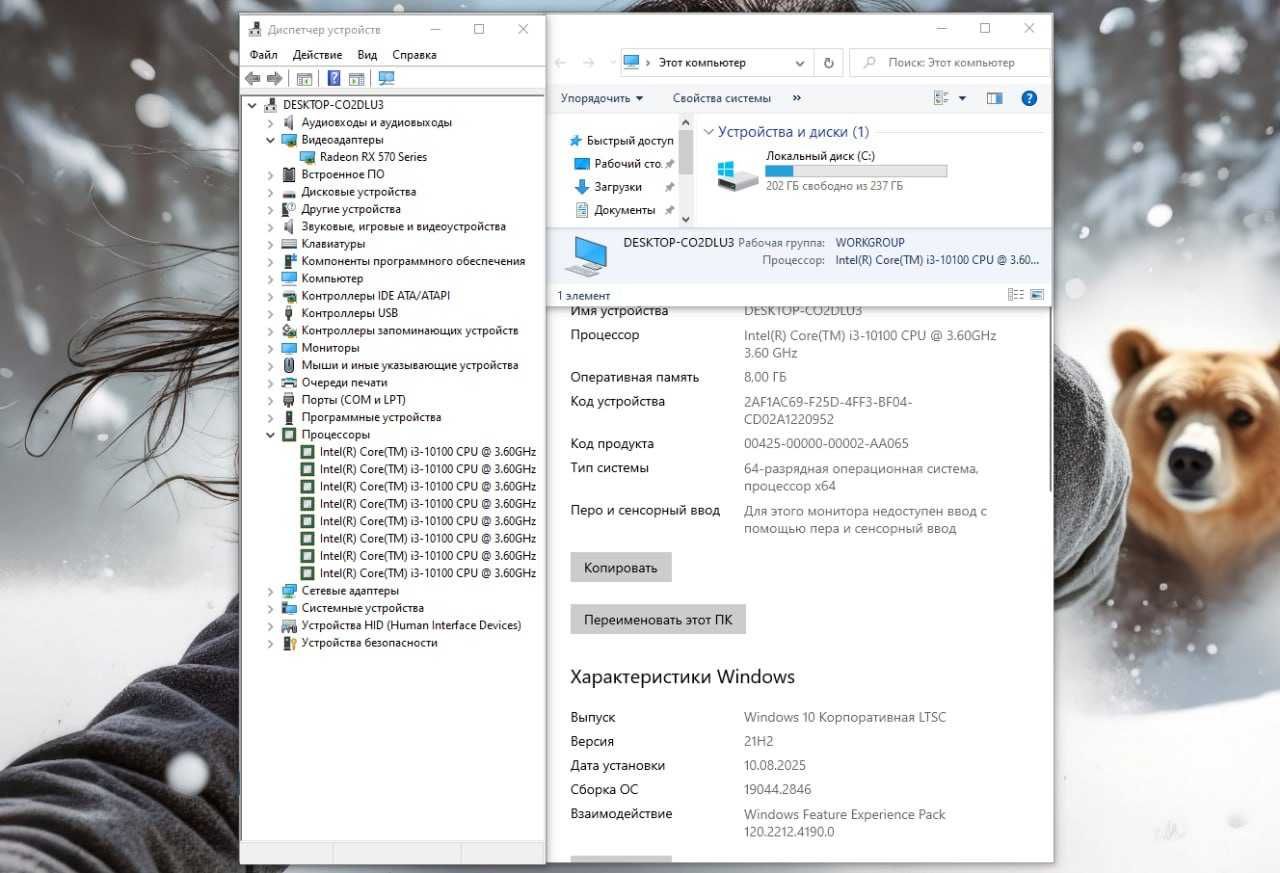Toggle the action pane toolbar icon
This screenshot has height=873, width=1280.
[x=356, y=79]
